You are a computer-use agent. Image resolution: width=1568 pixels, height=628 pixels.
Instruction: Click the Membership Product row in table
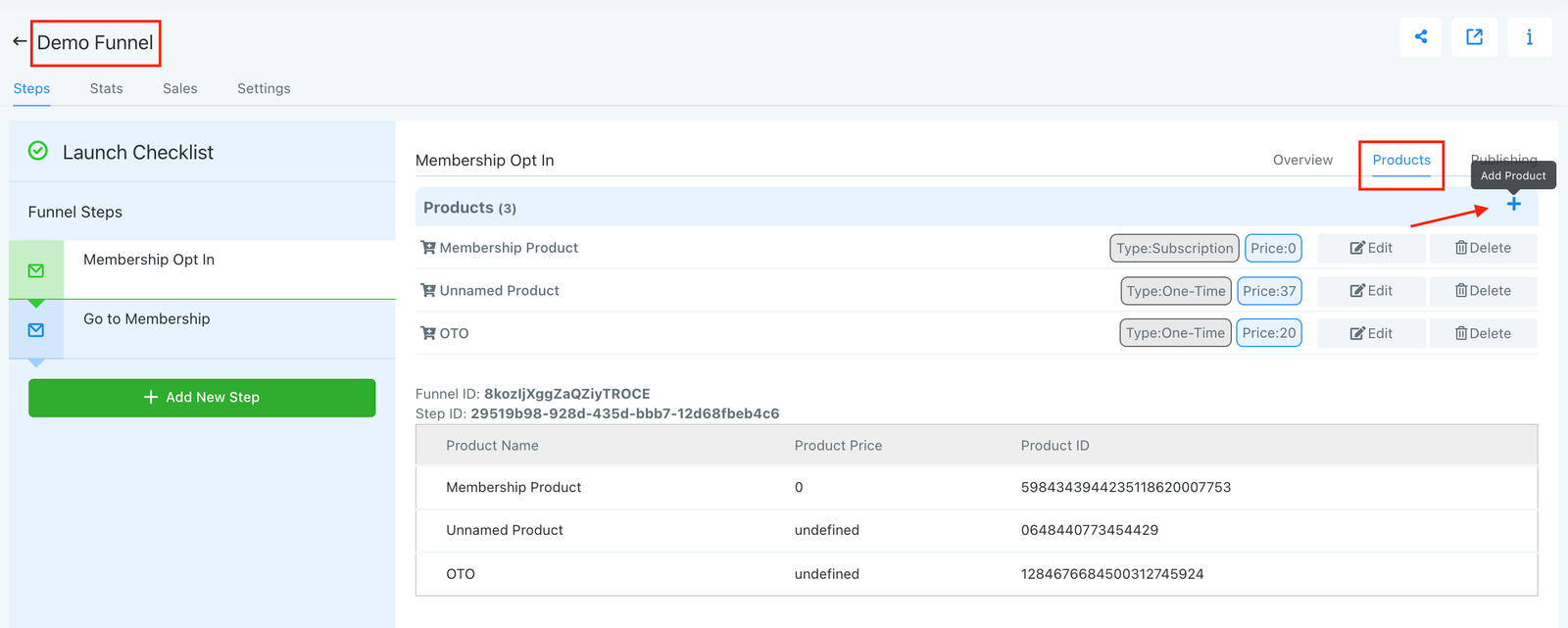514,487
